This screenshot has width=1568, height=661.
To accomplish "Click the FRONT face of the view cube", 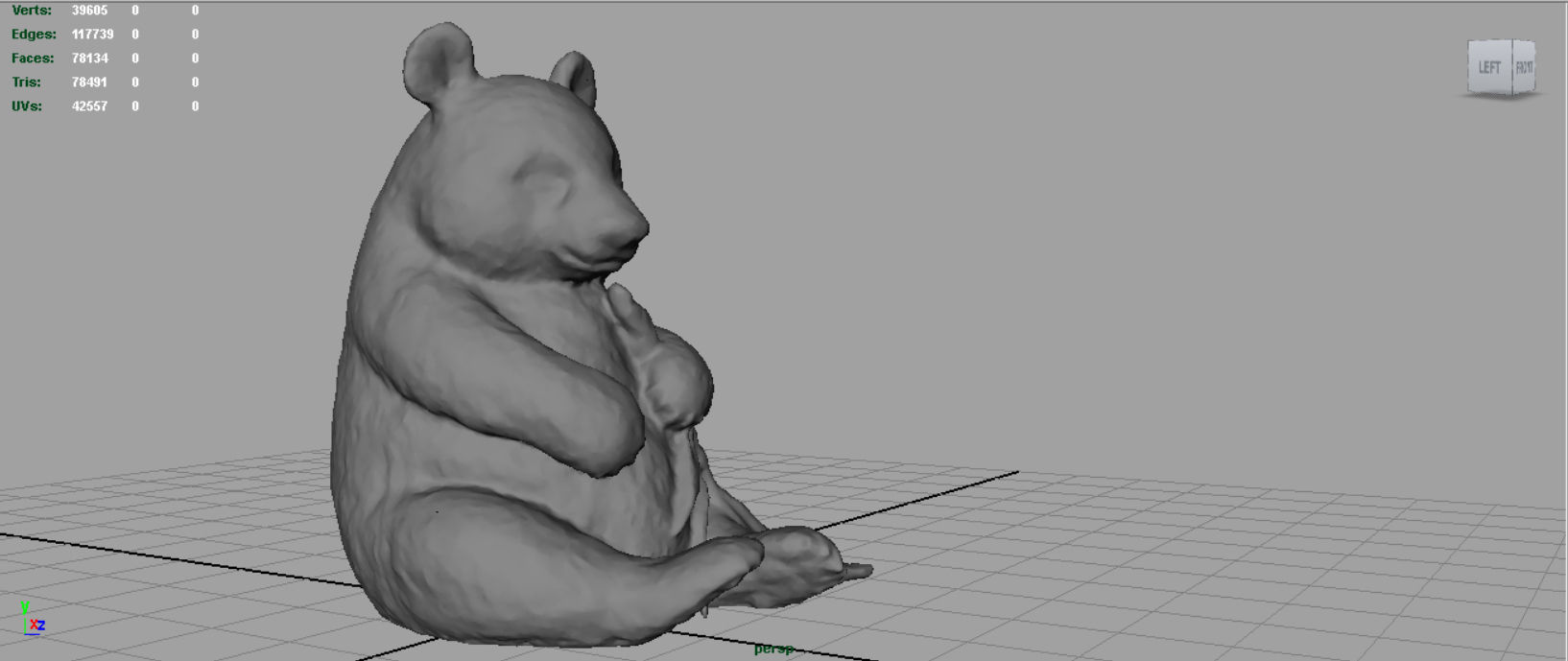I will point(1524,67).
